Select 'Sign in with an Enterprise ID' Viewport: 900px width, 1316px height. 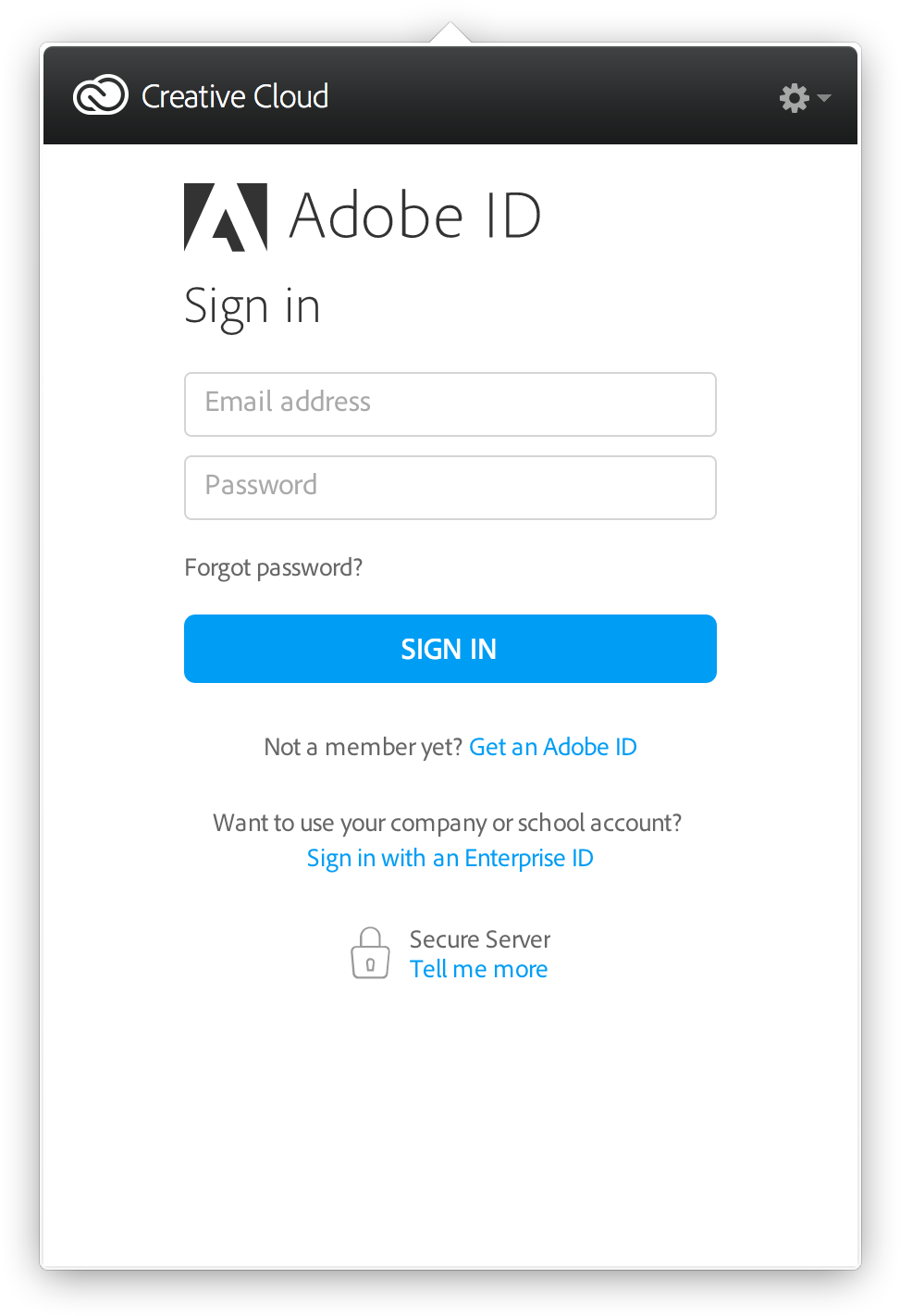point(450,858)
